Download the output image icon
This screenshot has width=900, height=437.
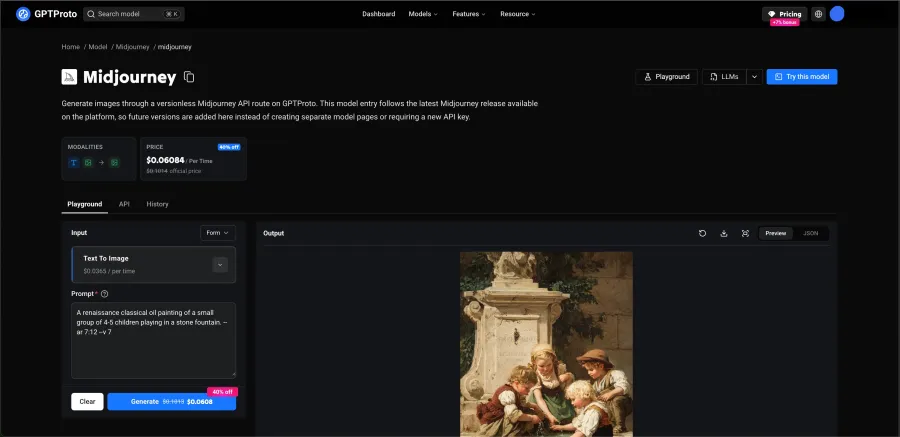pyautogui.click(x=724, y=233)
